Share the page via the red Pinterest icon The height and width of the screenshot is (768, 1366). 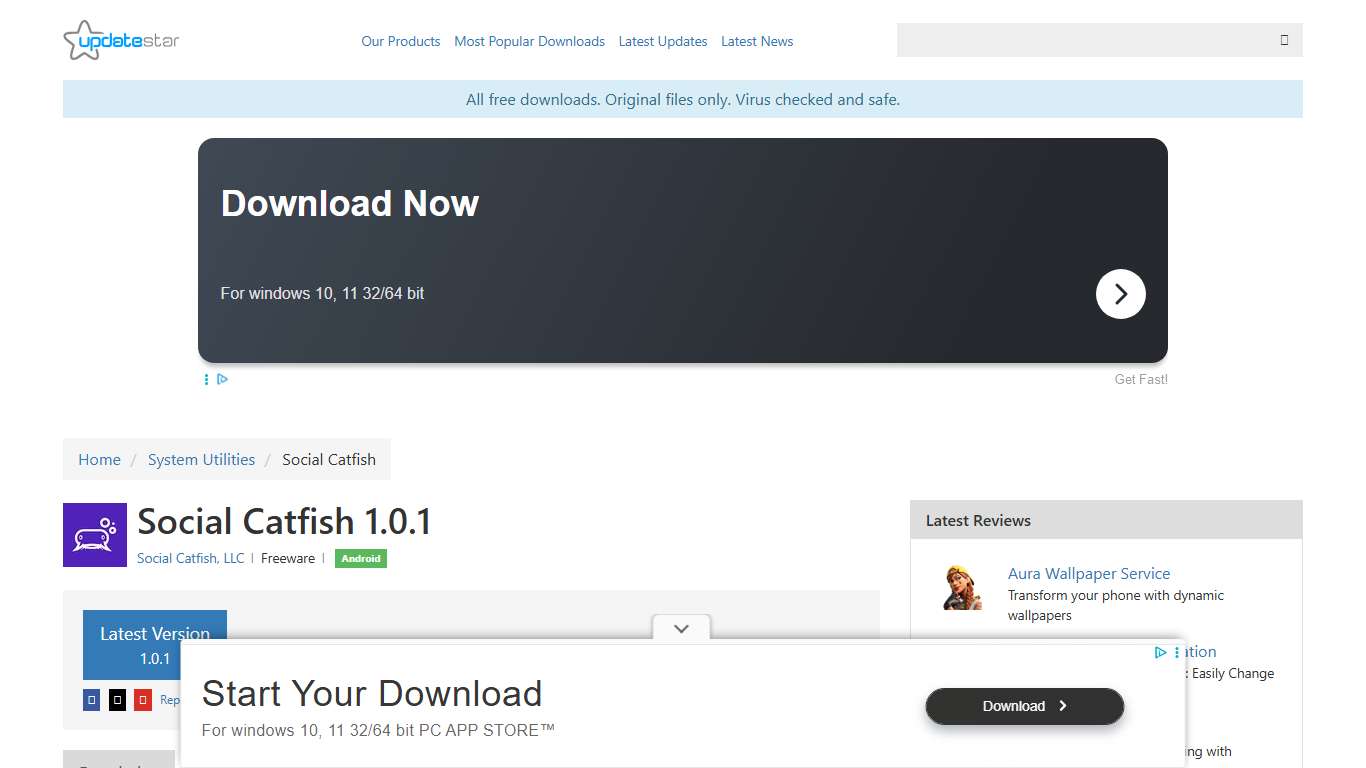click(143, 700)
